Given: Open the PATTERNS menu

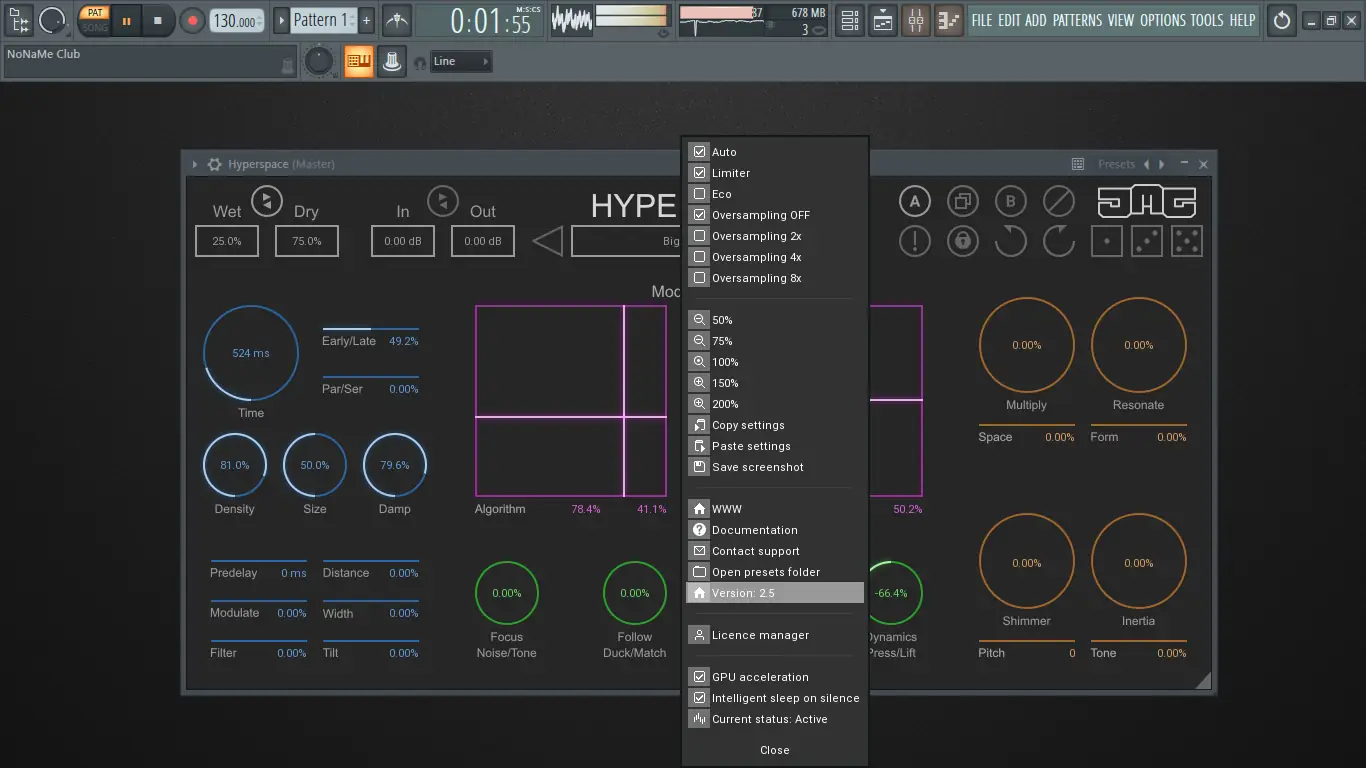Looking at the screenshot, I should click(x=1077, y=20).
